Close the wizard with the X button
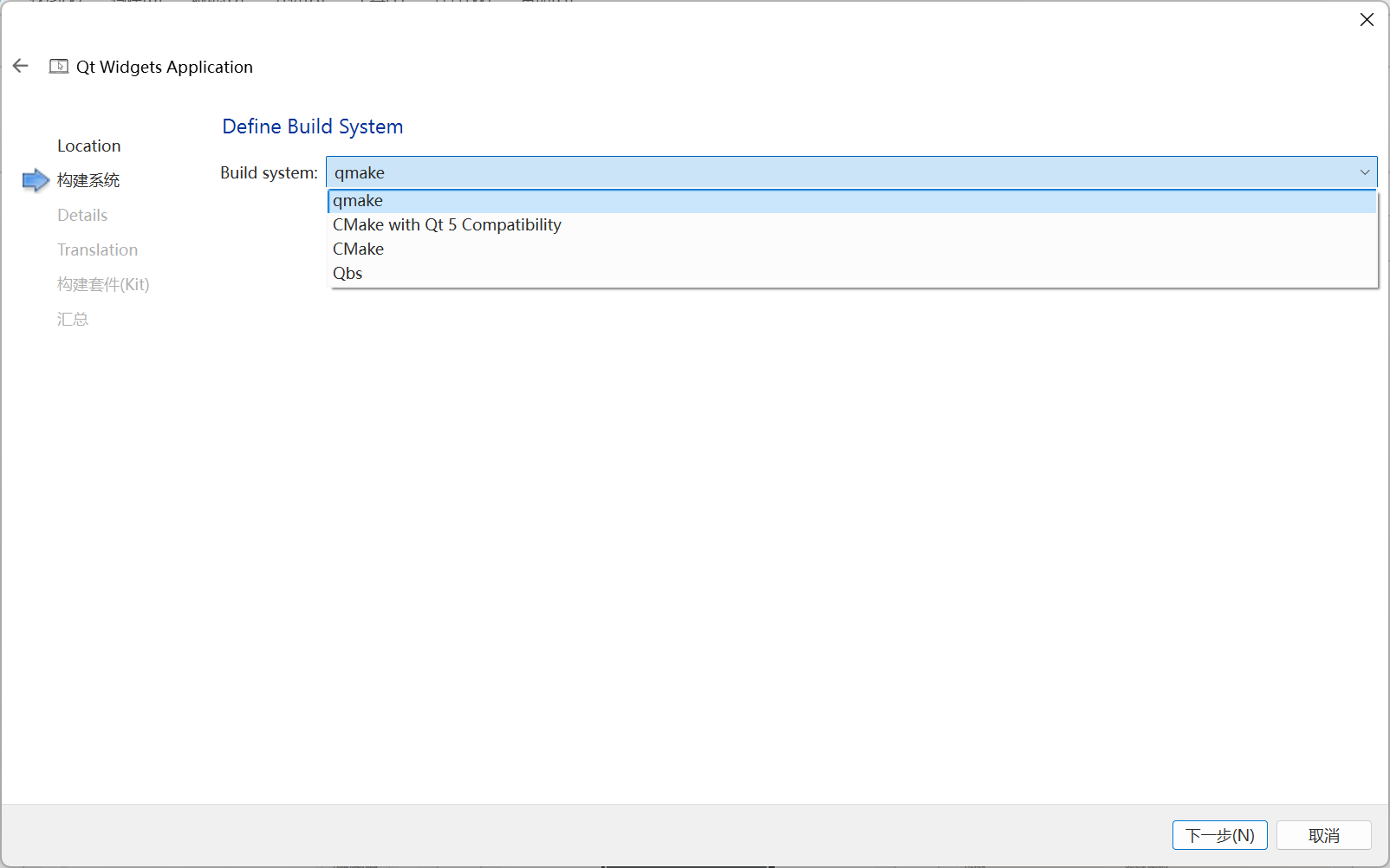The height and width of the screenshot is (868, 1390). pyautogui.click(x=1367, y=19)
